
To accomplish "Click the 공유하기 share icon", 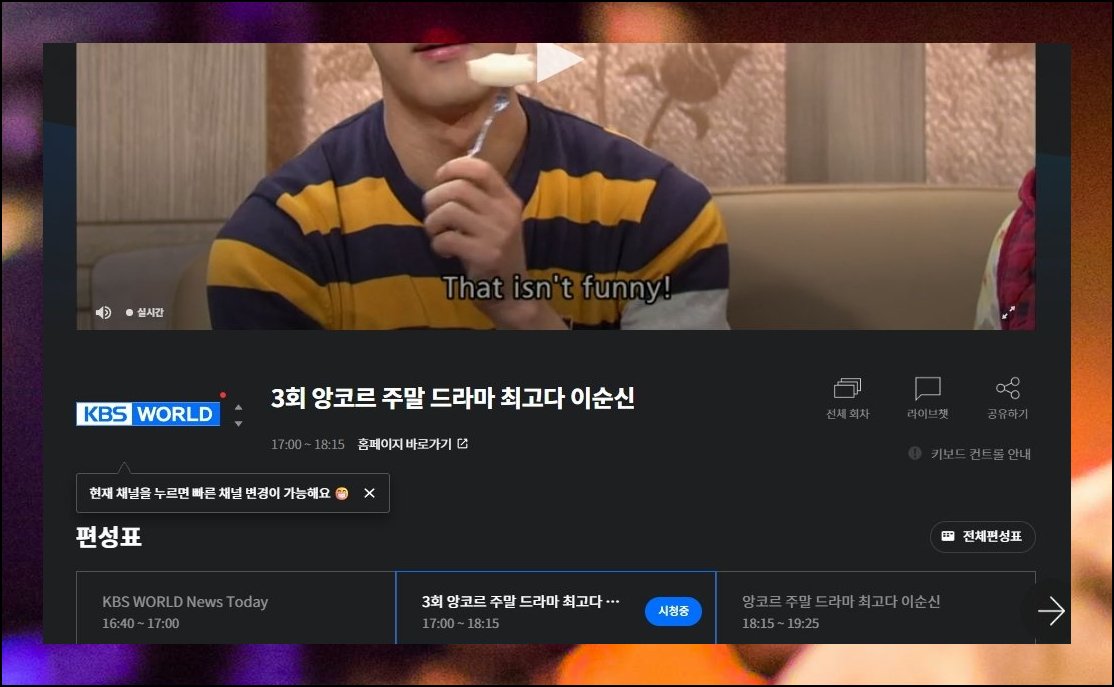I will 1007,398.
